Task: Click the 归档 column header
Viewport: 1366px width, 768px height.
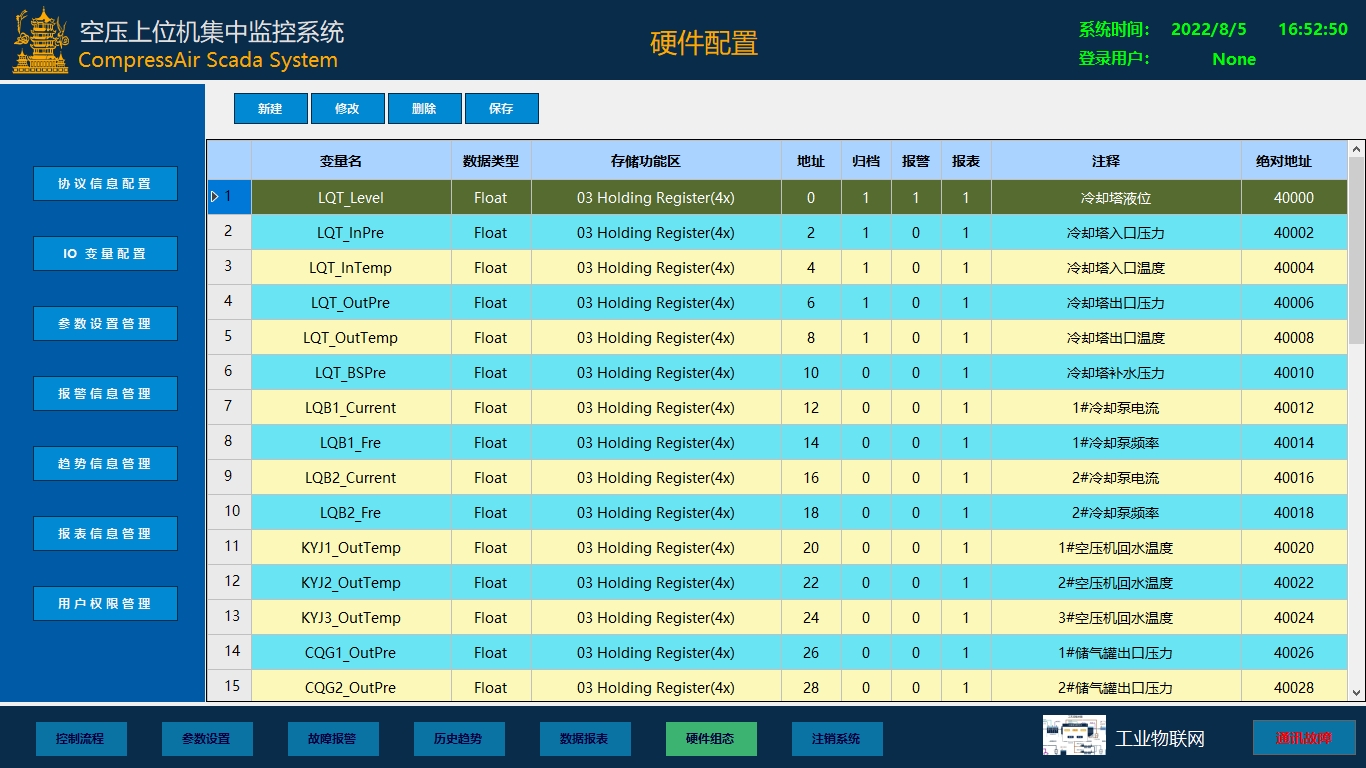Action: pos(866,160)
